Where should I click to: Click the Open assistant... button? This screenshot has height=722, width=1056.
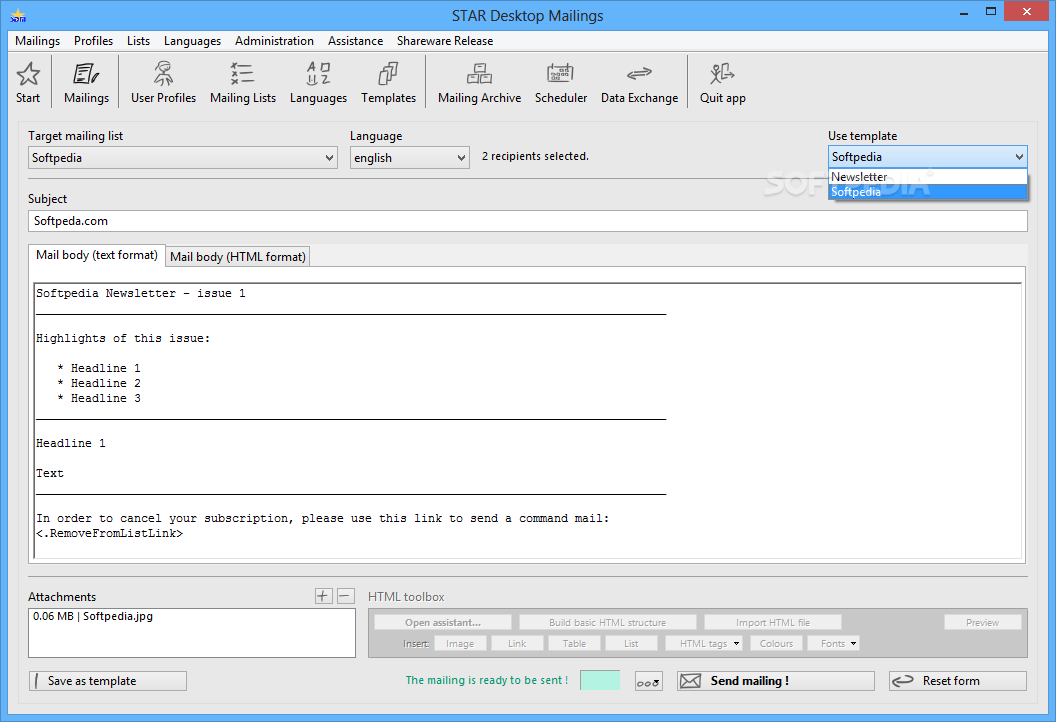(x=443, y=622)
